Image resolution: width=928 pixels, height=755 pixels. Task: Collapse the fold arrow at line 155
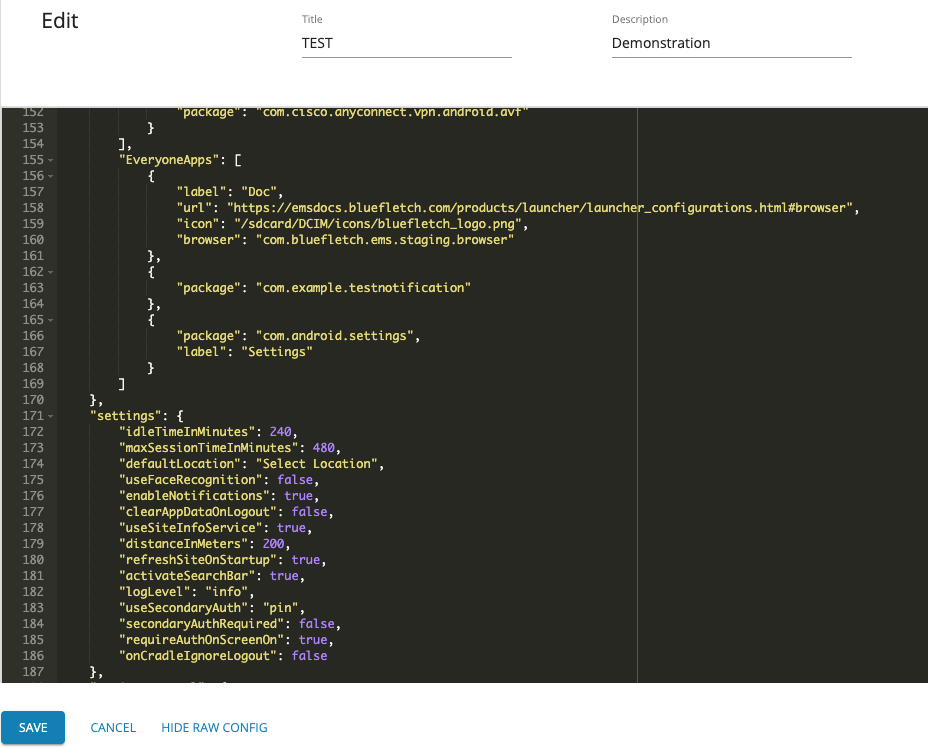(51, 160)
